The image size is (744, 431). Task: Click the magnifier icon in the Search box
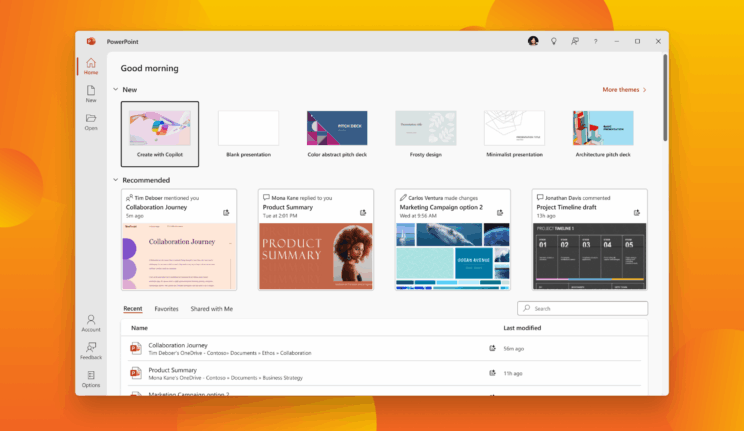tap(526, 308)
